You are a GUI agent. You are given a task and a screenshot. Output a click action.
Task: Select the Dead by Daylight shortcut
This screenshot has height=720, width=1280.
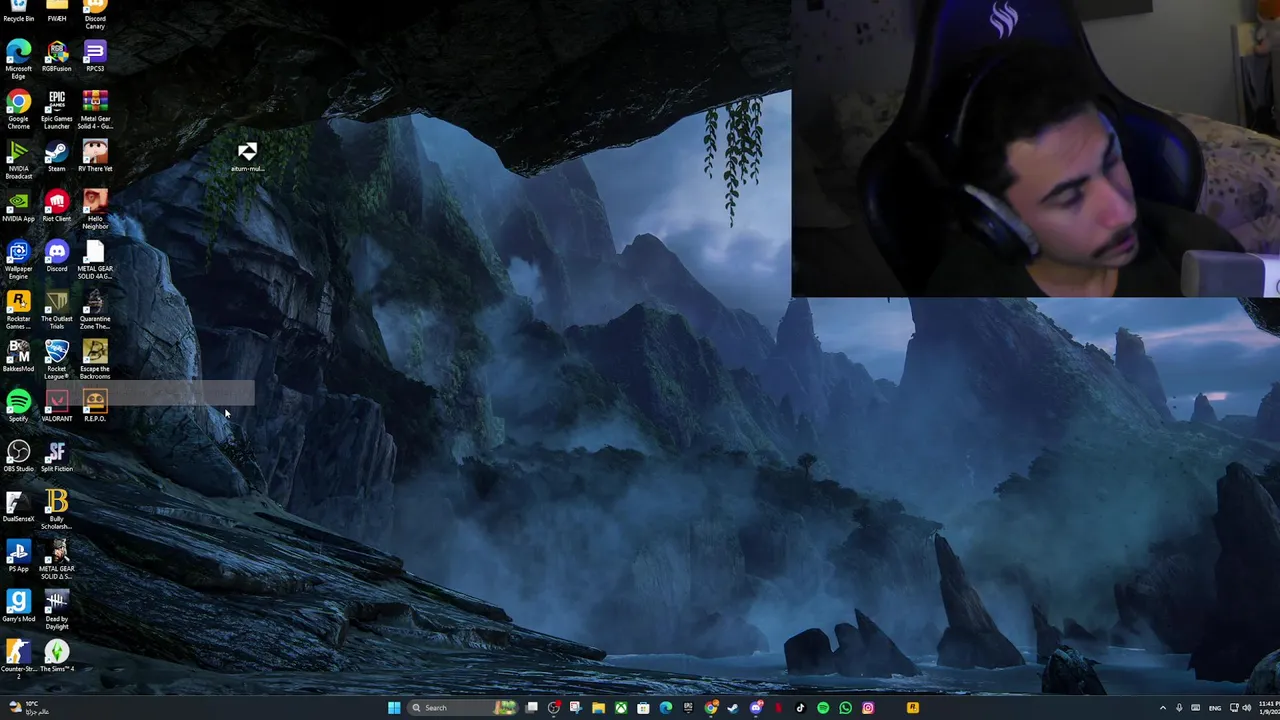coord(57,609)
